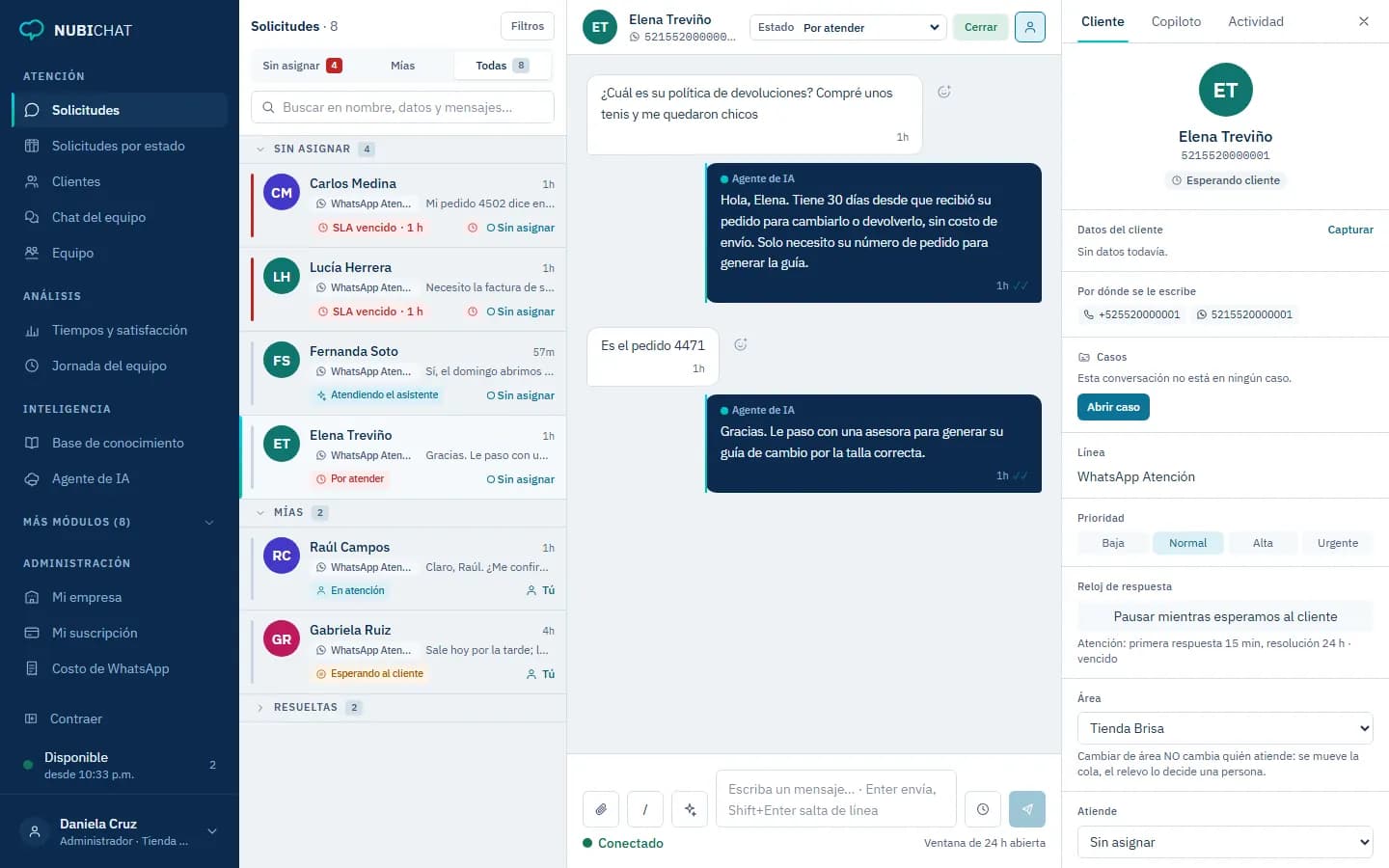Open the Área 'Tienda Brisa' dropdown
This screenshot has width=1389, height=868.
tap(1225, 728)
